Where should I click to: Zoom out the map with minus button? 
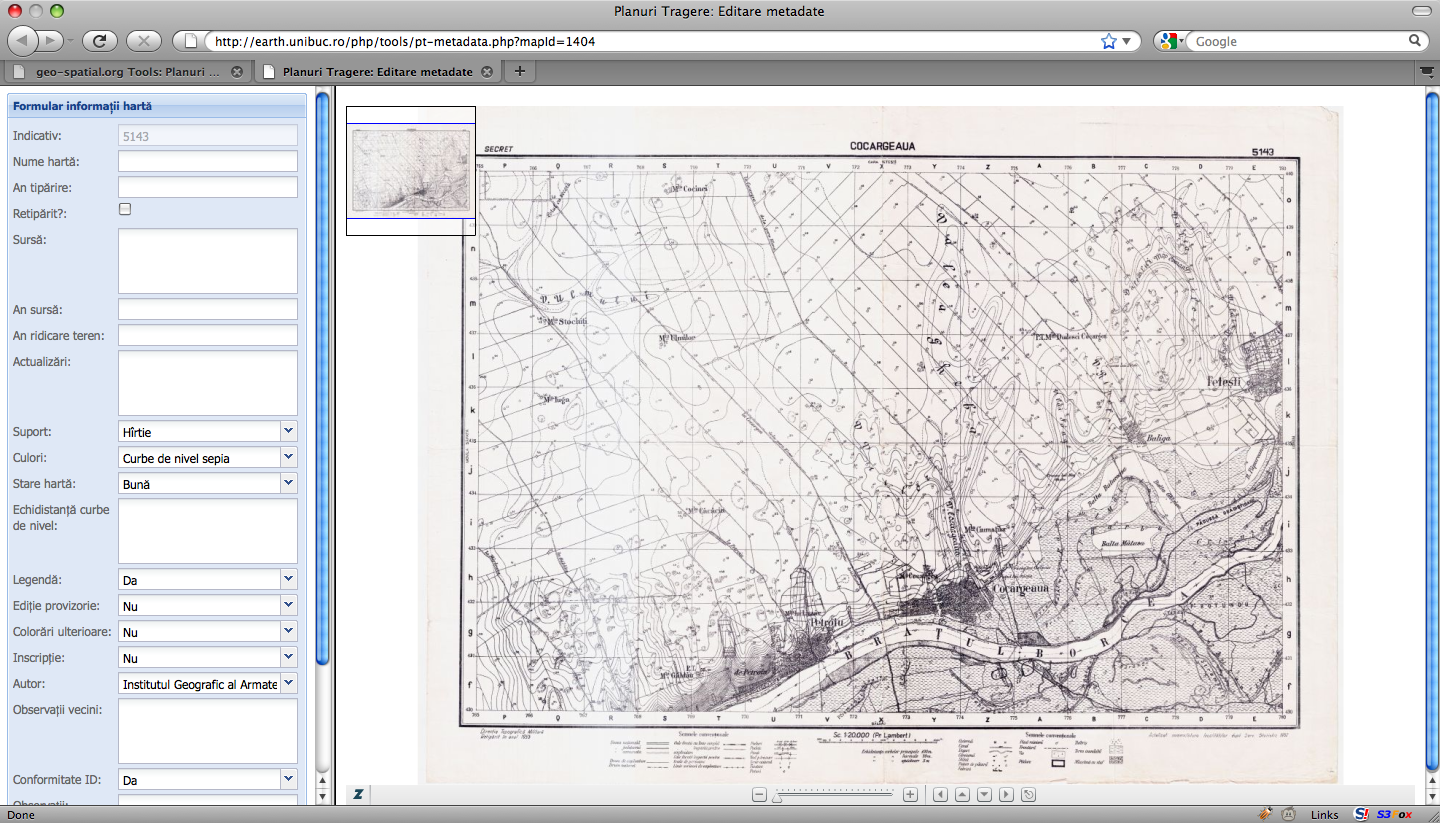(759, 795)
